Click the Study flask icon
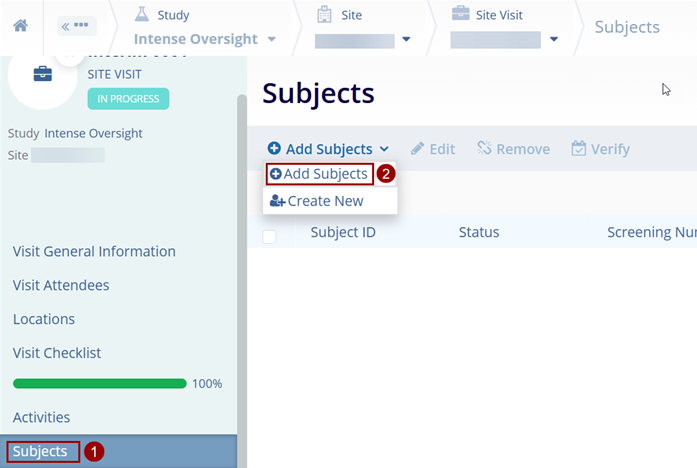697x468 pixels. pyautogui.click(x=141, y=15)
